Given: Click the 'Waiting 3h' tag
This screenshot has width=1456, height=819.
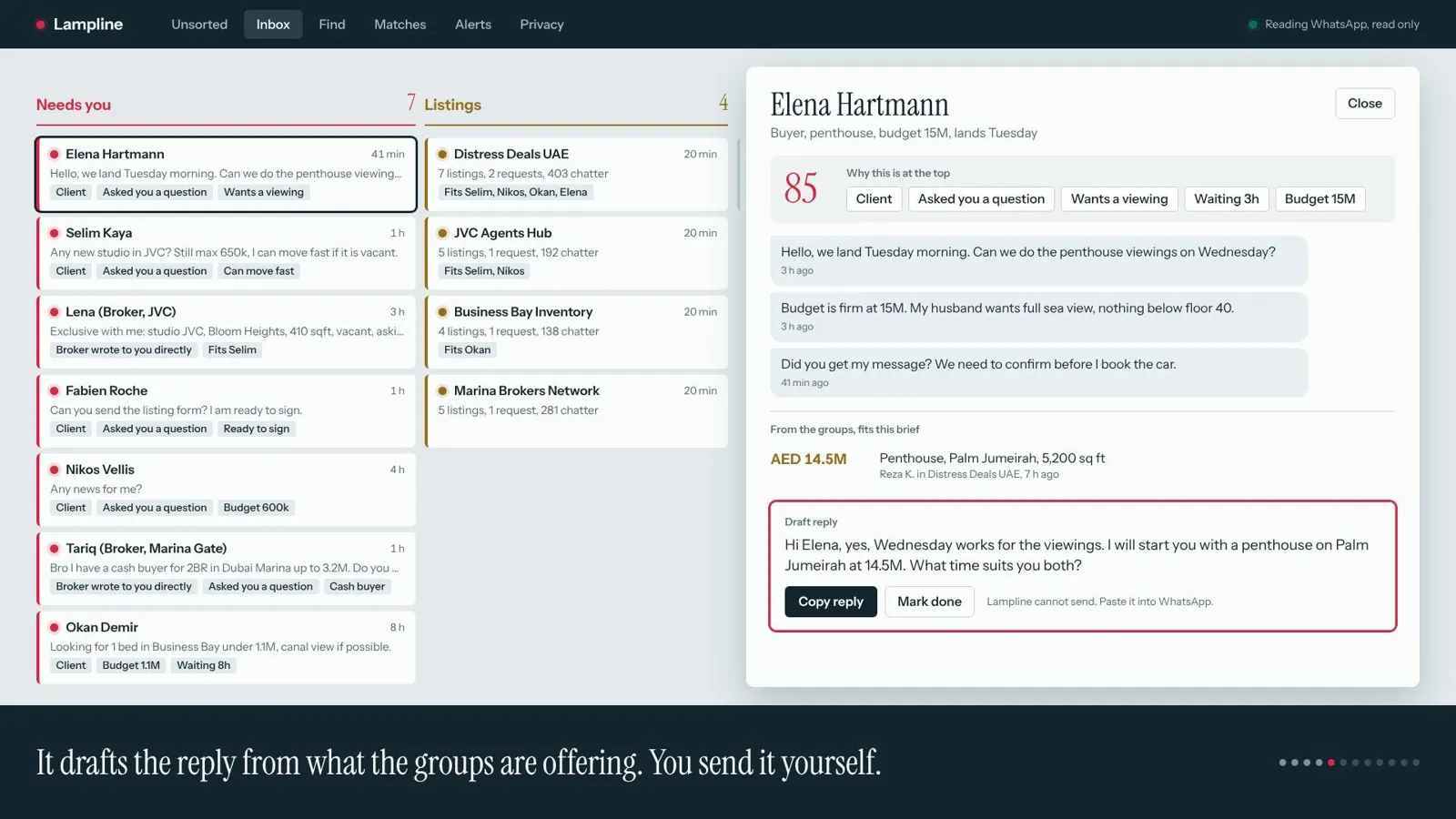Looking at the screenshot, I should 1226,199.
